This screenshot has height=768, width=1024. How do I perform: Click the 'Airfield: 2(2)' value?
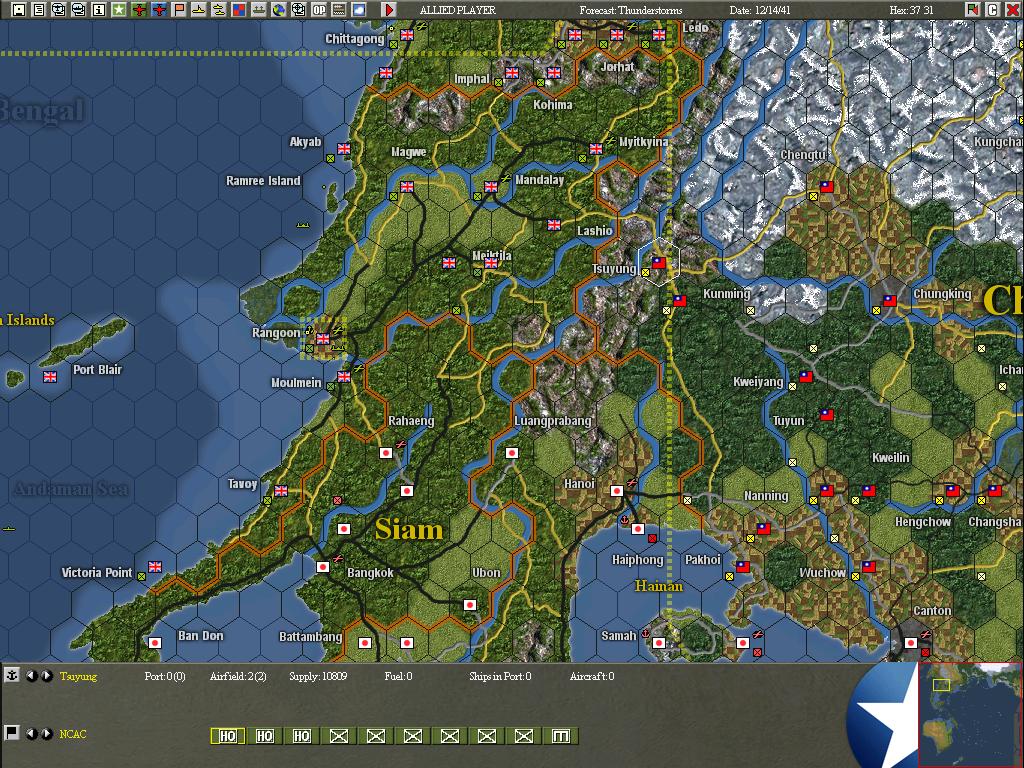(x=238, y=676)
